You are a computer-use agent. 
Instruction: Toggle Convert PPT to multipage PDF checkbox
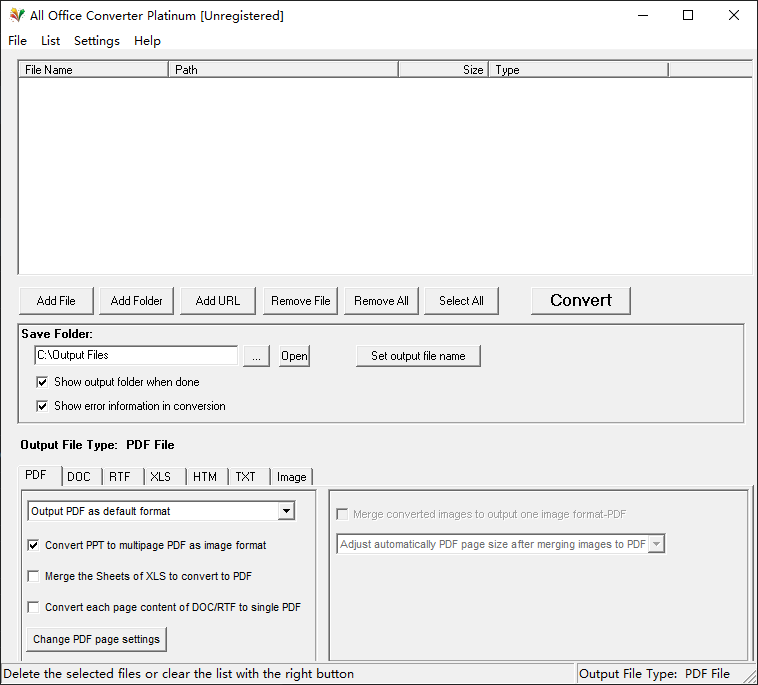pyautogui.click(x=146, y=545)
